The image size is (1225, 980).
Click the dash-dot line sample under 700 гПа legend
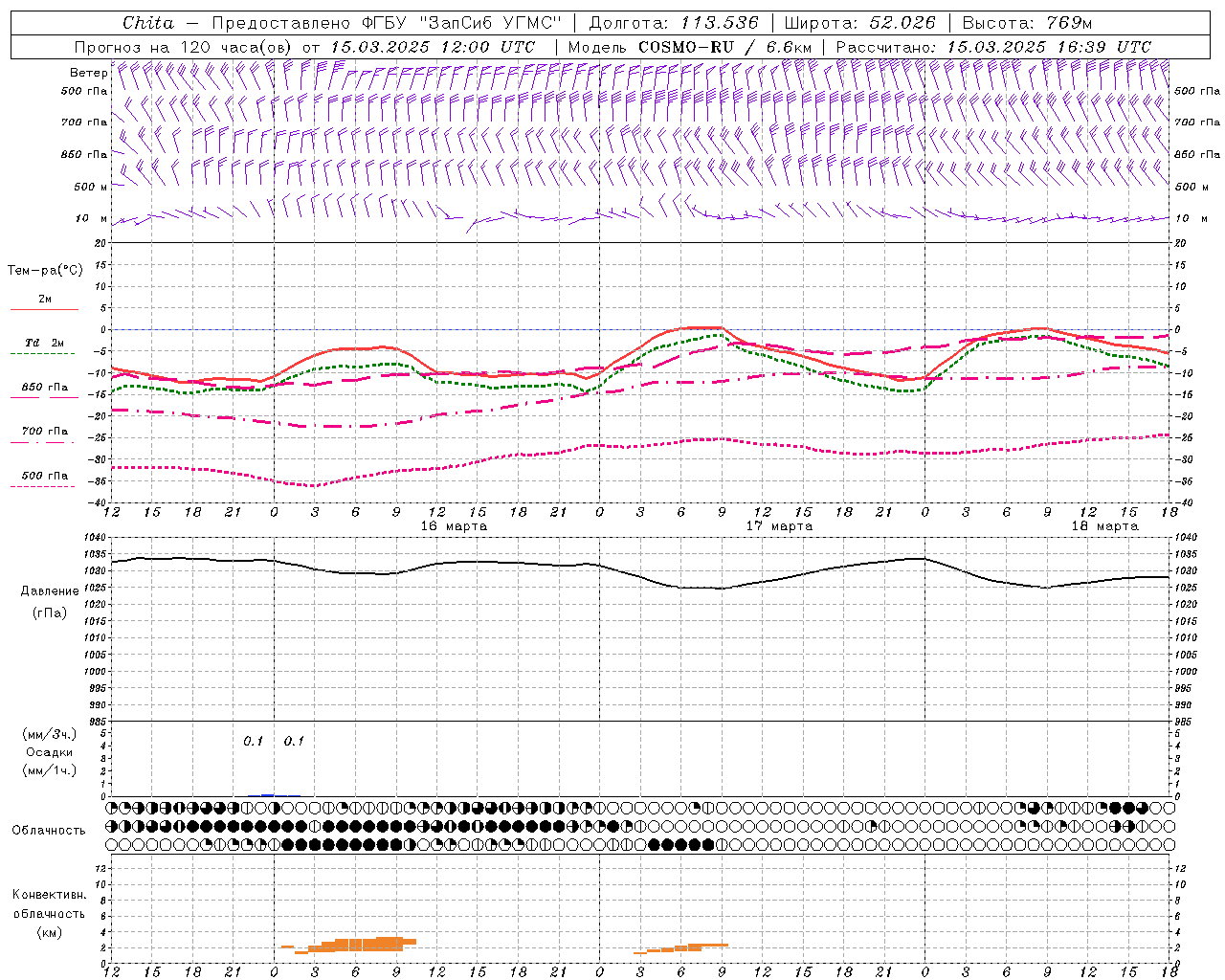[x=42, y=442]
